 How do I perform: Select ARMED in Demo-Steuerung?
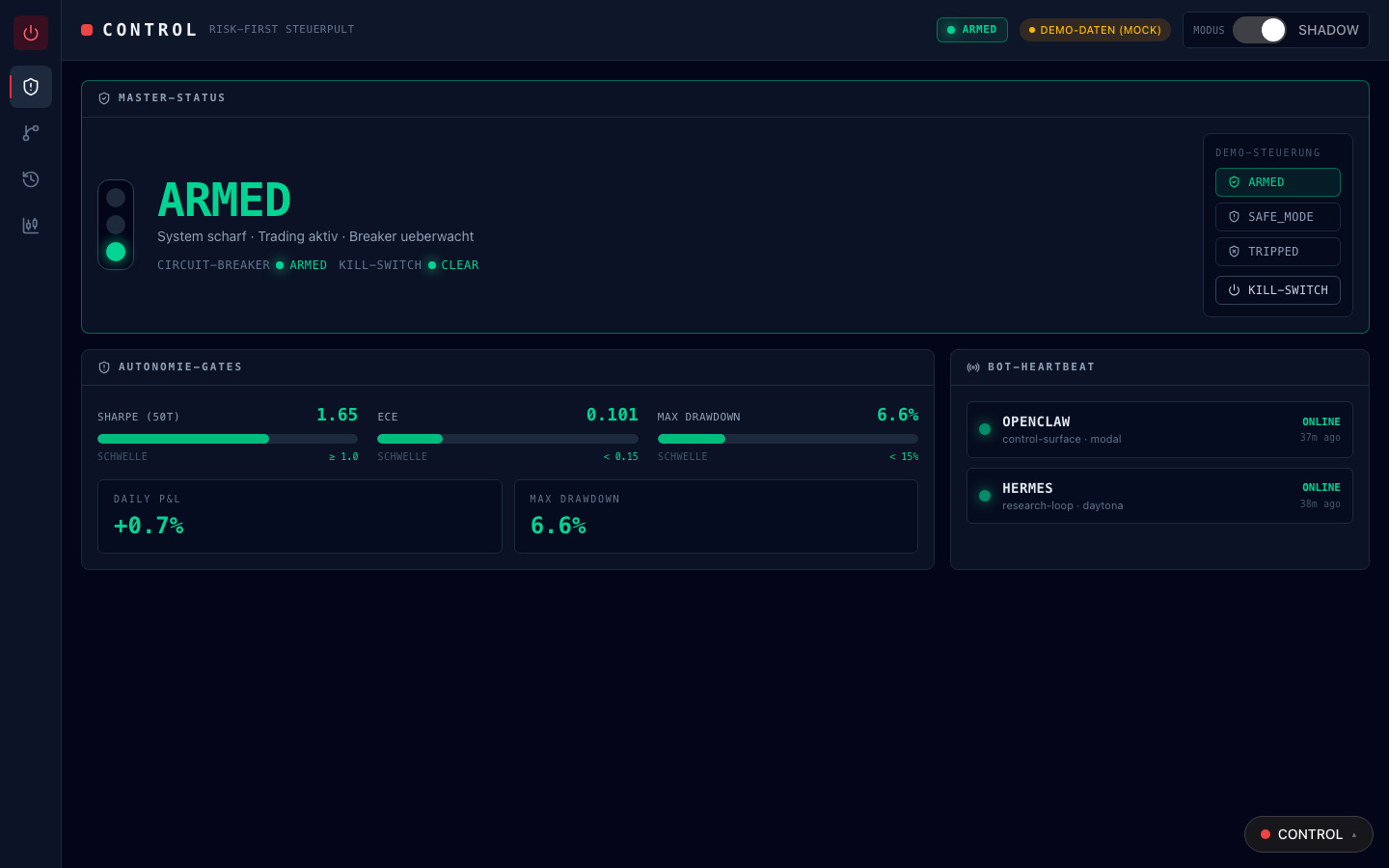point(1278,182)
